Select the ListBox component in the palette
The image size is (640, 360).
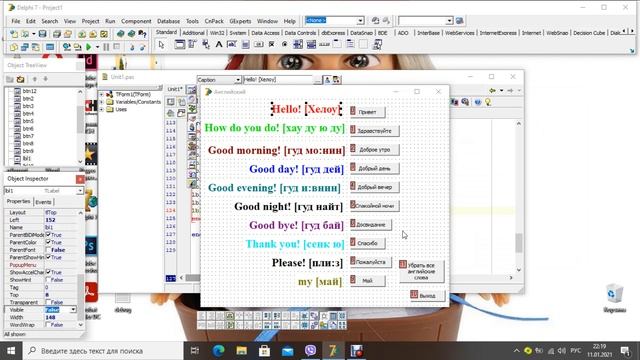tap(298, 44)
